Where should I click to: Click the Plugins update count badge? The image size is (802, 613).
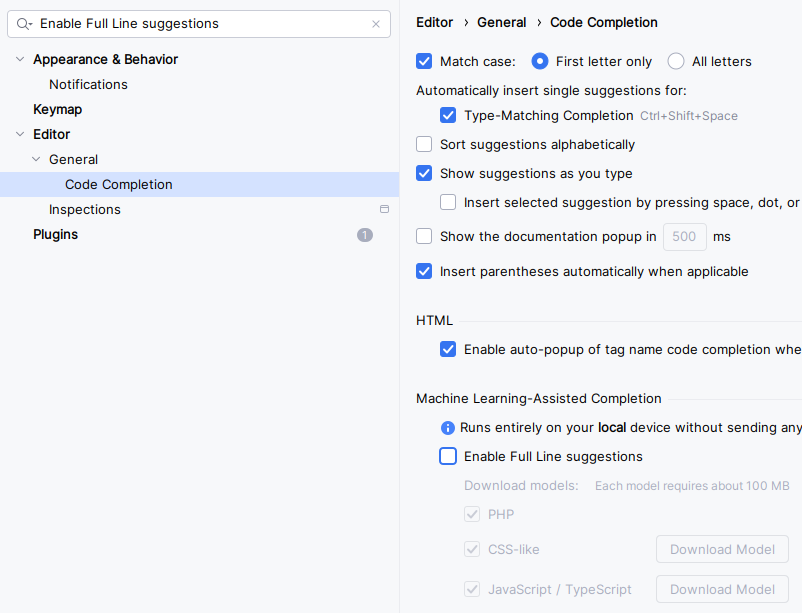[x=365, y=235]
